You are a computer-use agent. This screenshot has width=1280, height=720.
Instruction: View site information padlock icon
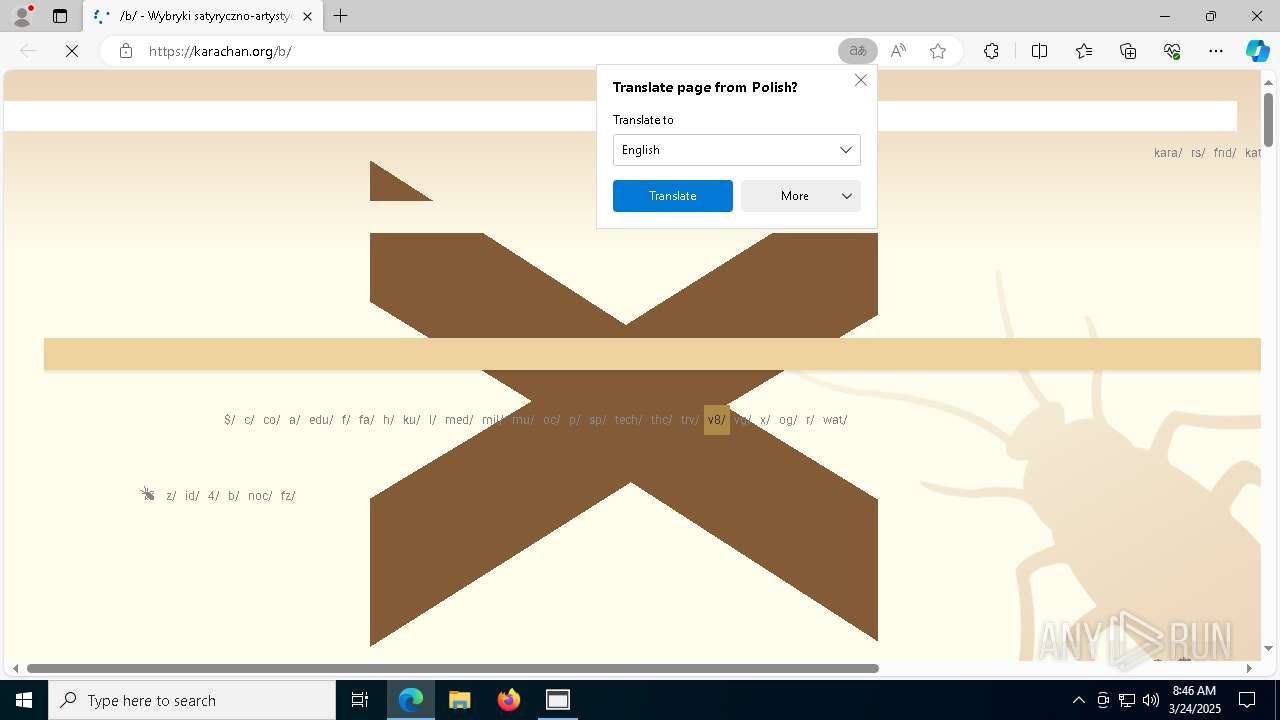click(125, 51)
